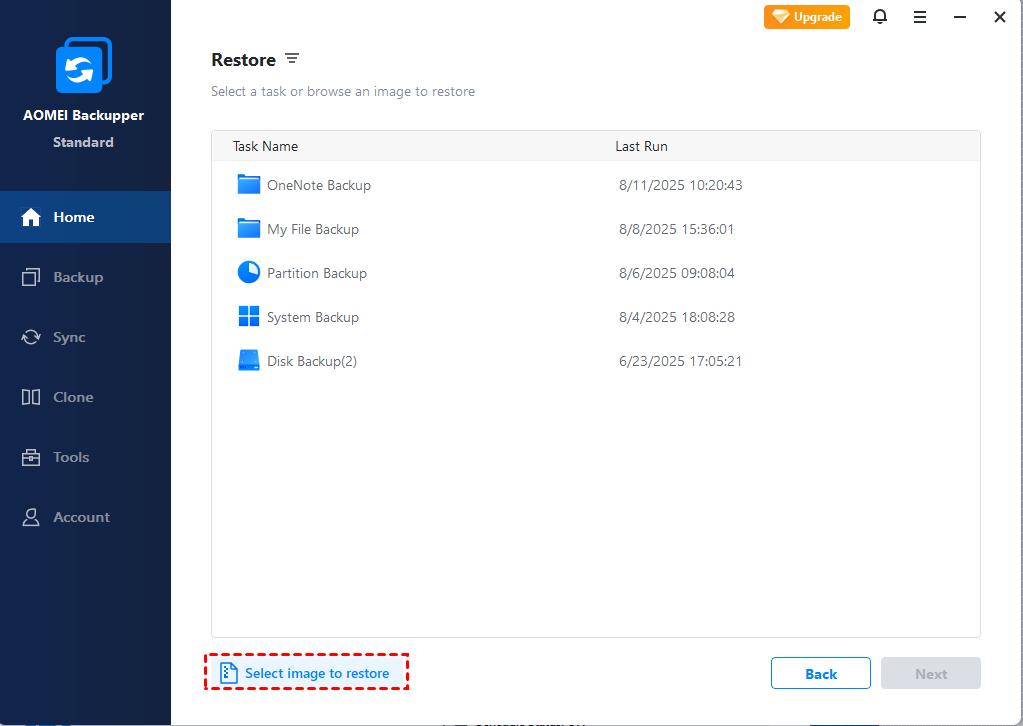Image resolution: width=1023 pixels, height=726 pixels.
Task: Click the Back button
Action: (x=820, y=672)
